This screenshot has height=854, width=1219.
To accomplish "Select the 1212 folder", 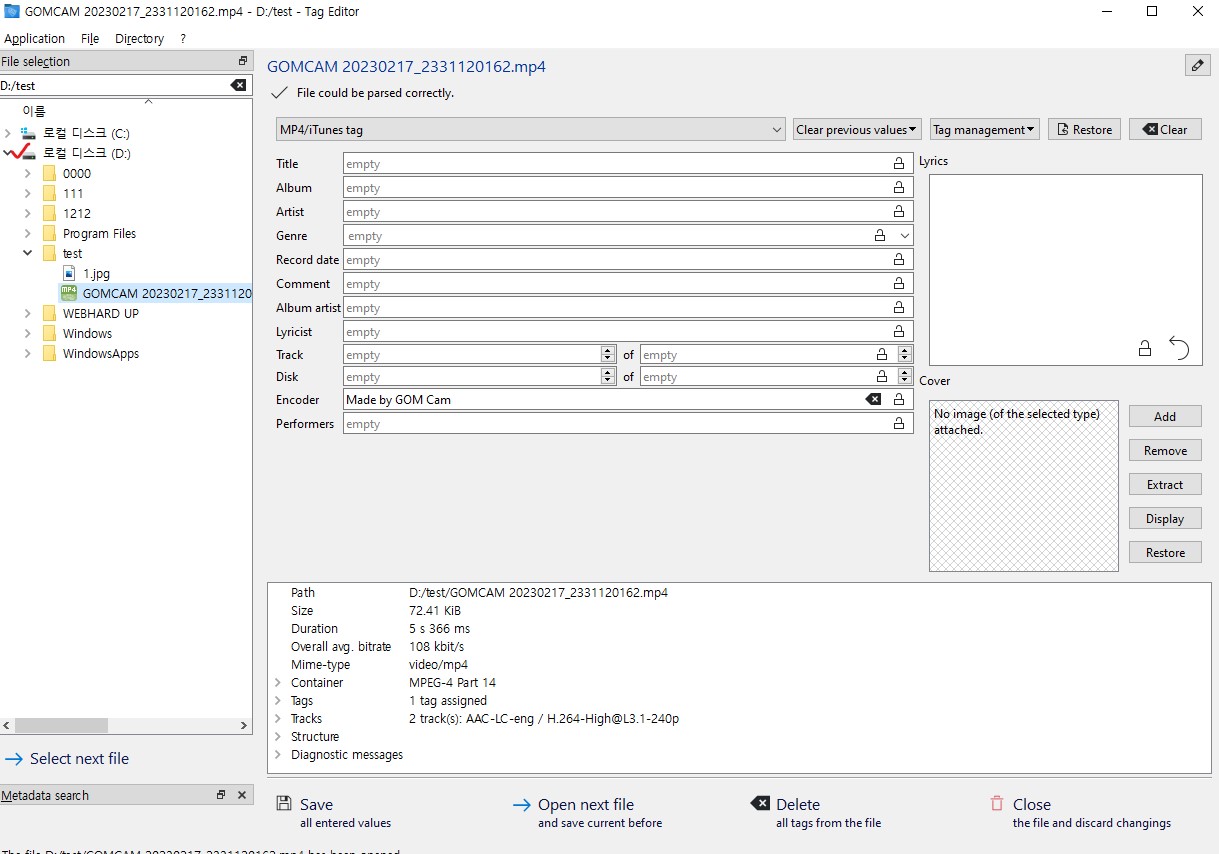I will (76, 213).
